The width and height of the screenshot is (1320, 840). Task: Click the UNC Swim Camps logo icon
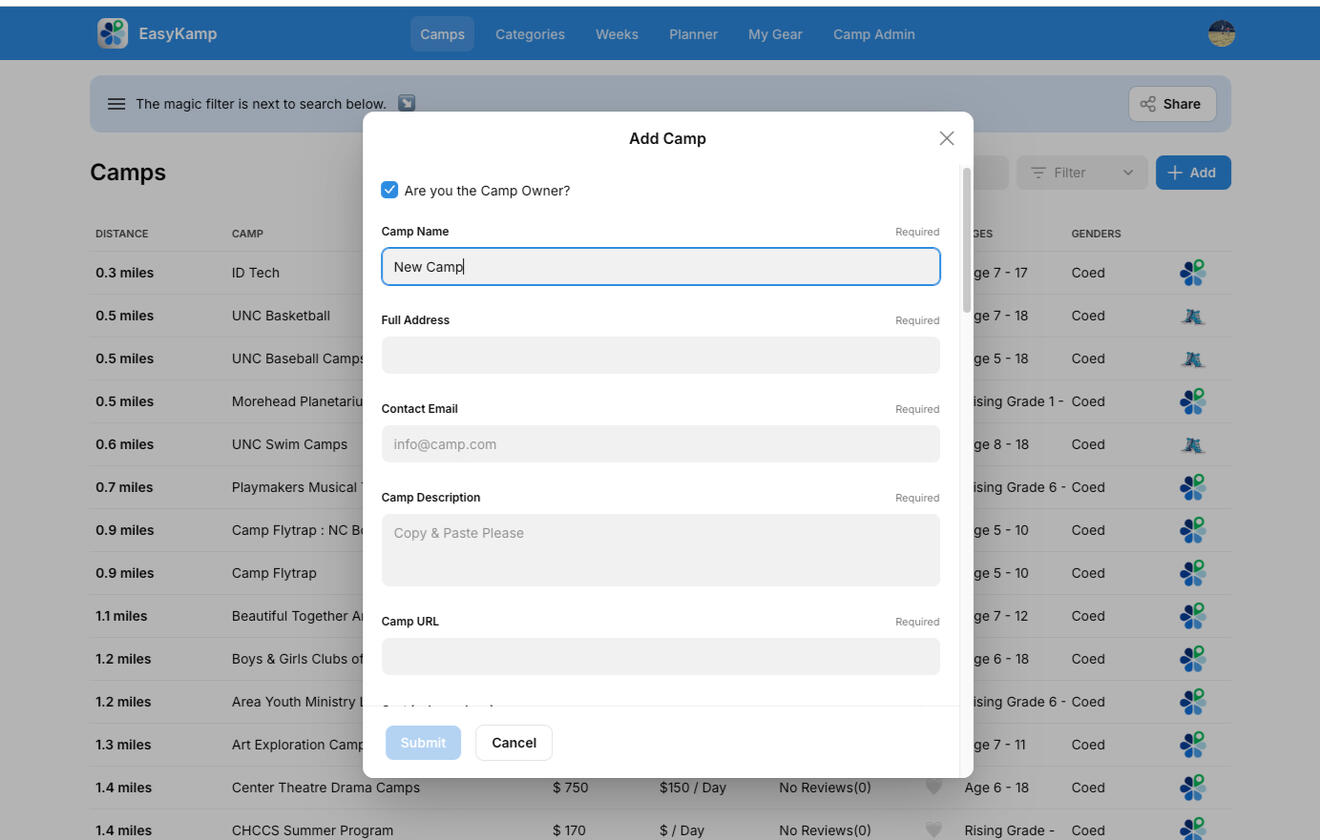[x=1192, y=445]
